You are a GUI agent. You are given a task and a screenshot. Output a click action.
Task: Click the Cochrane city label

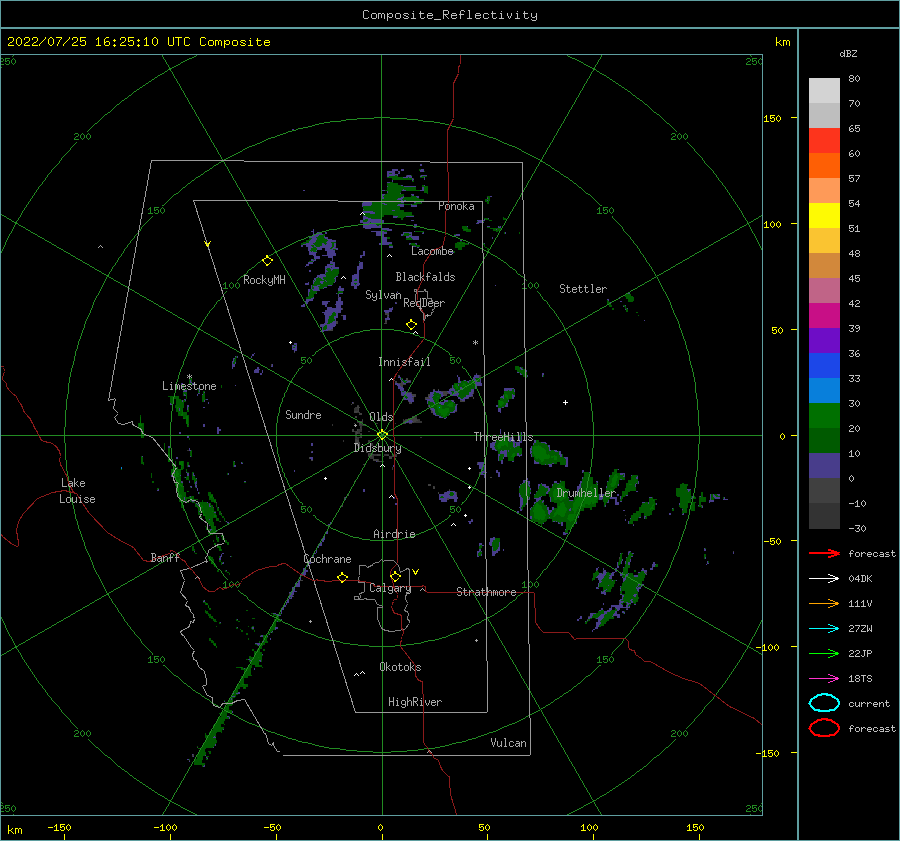click(x=327, y=559)
